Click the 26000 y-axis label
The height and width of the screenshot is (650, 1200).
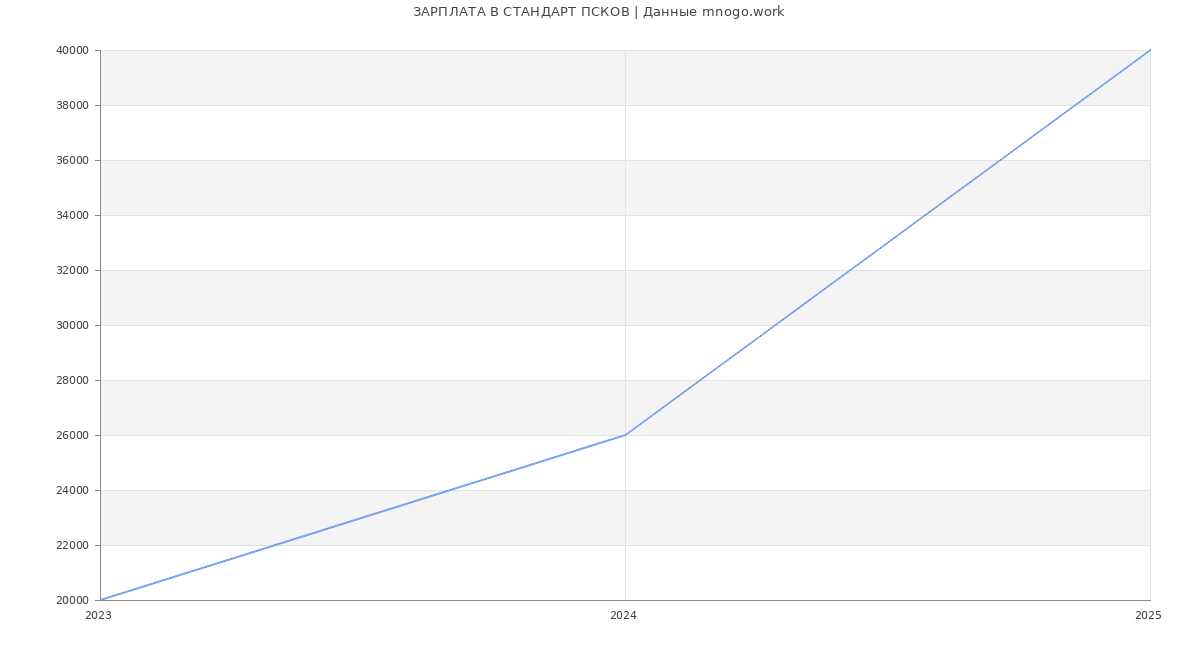[73, 435]
